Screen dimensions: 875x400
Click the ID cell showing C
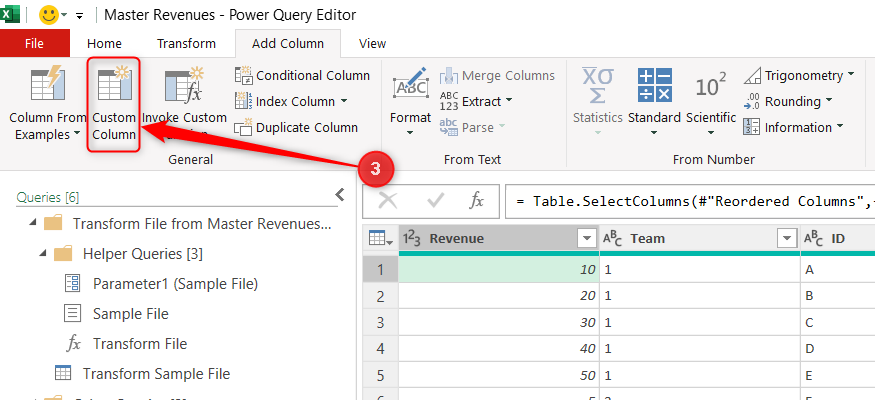(x=838, y=322)
